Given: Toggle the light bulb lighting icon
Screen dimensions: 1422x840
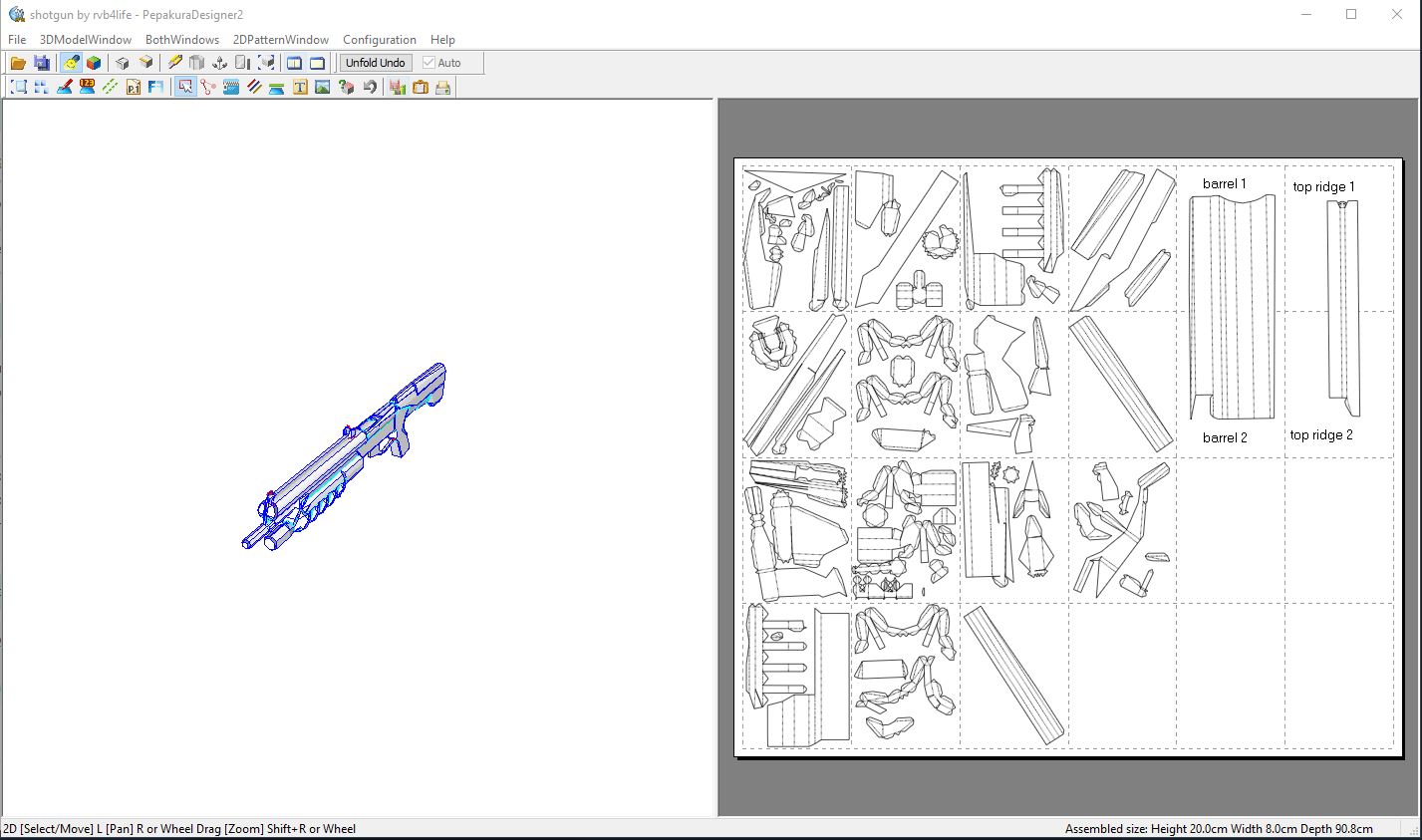Looking at the screenshot, I should point(71,63).
